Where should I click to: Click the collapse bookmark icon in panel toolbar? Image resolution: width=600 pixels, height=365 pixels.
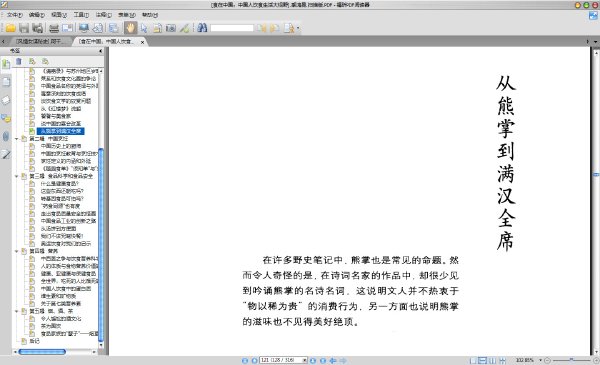45,61
